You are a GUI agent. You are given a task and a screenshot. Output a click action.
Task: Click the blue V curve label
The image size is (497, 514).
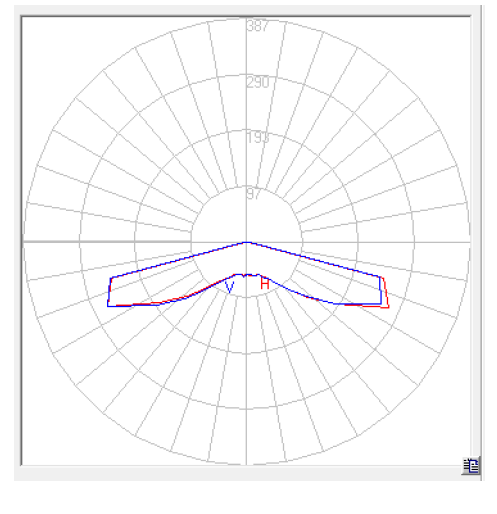pos(229,287)
